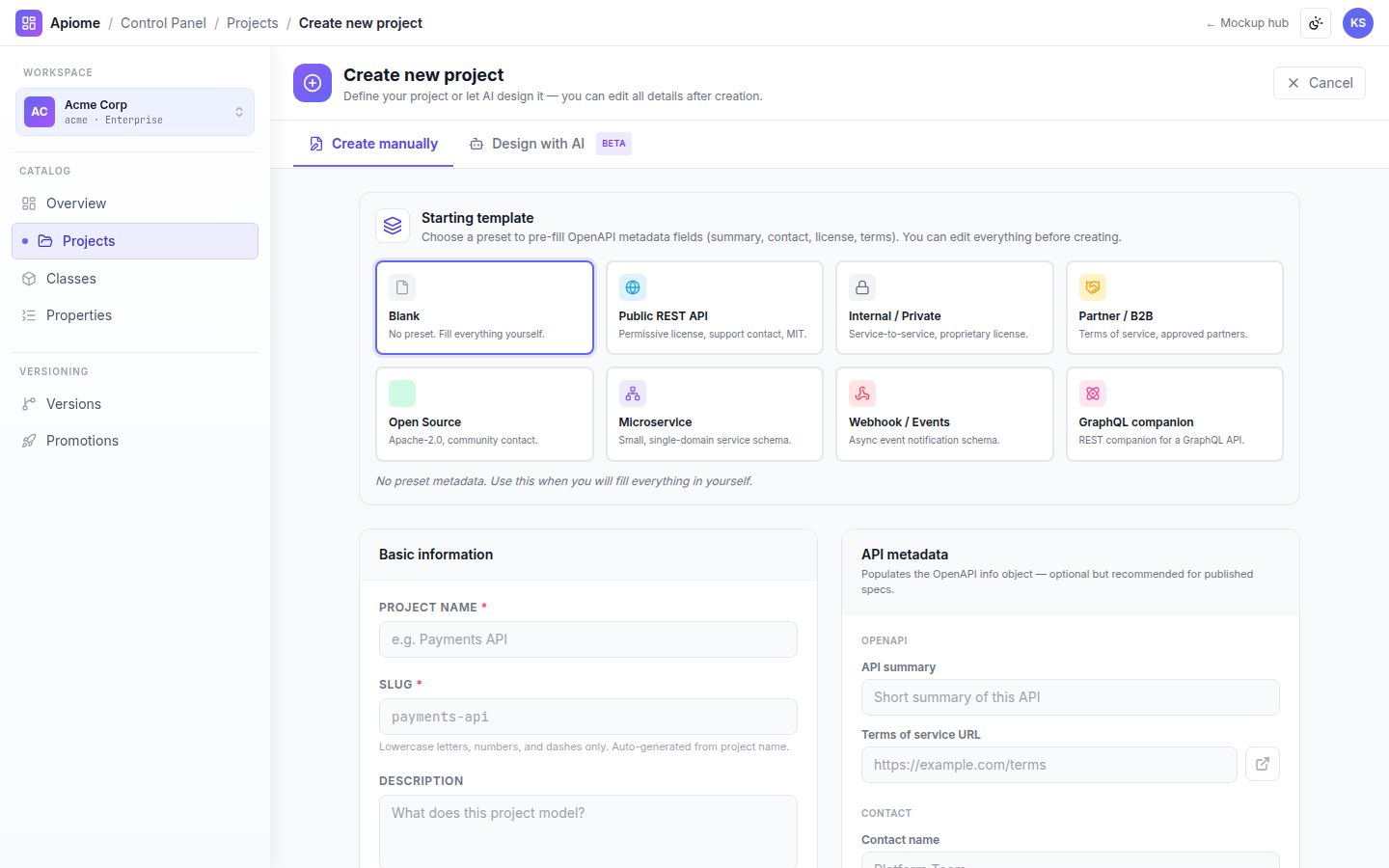Viewport: 1389px width, 868px height.
Task: Select the Blank template card
Action: 484,308
